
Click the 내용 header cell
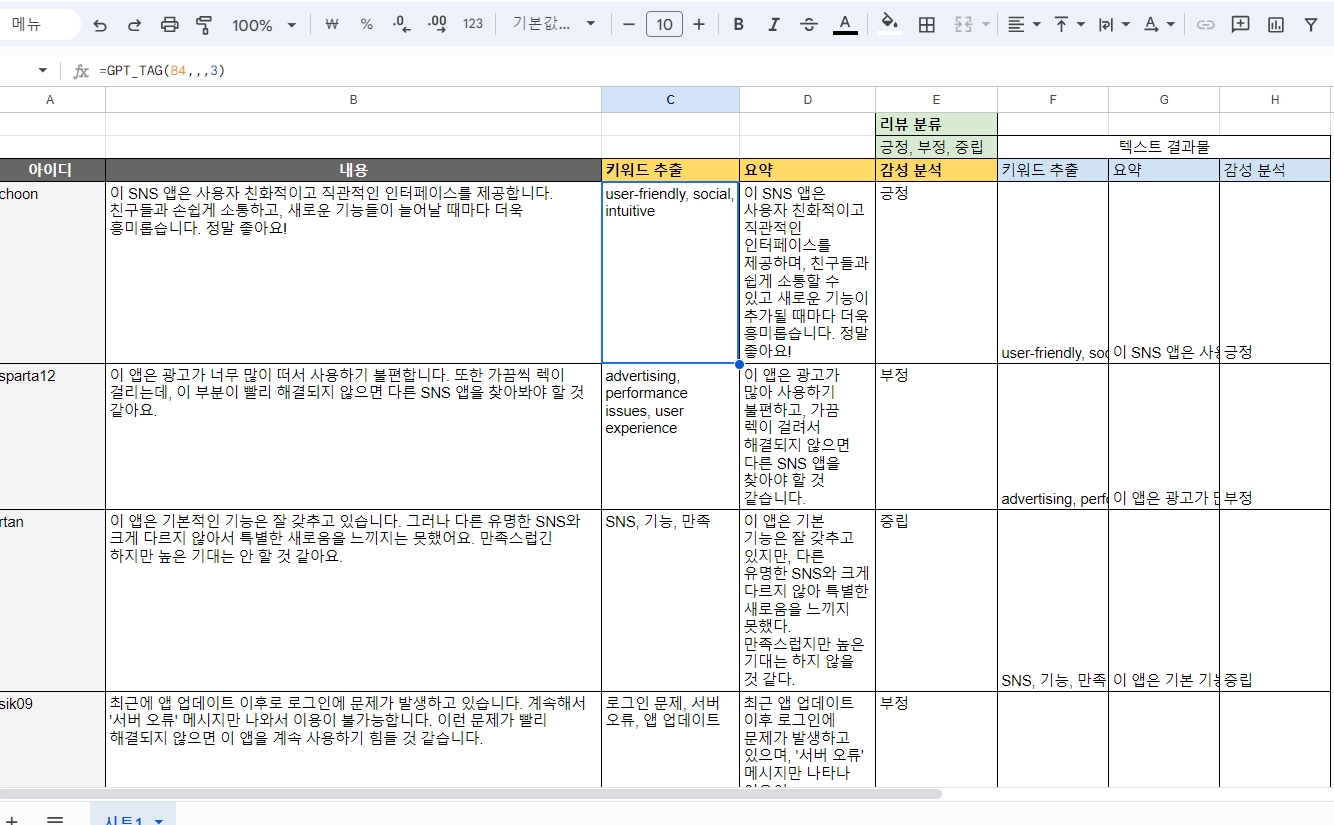[353, 170]
